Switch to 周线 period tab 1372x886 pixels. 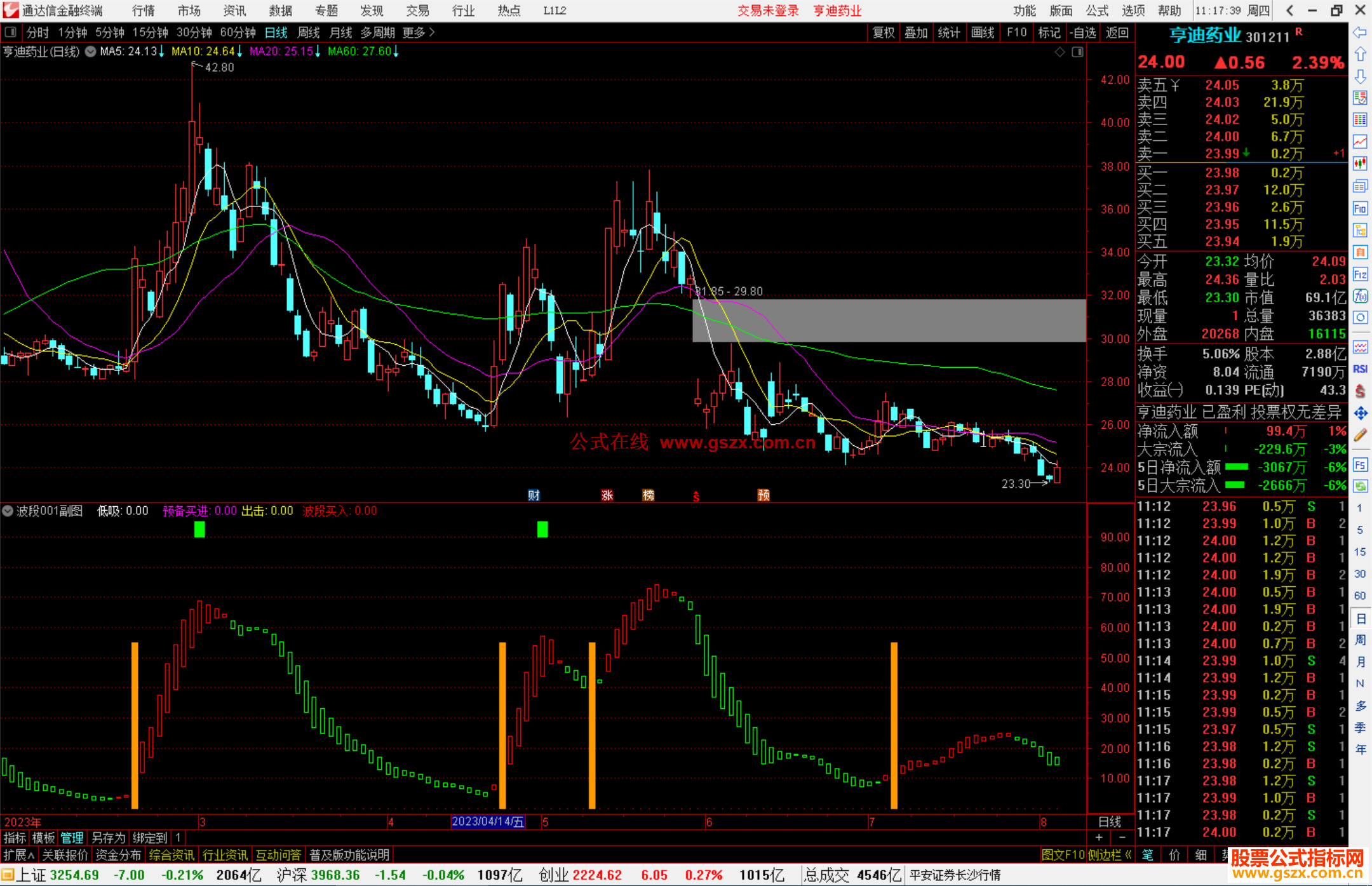pyautogui.click(x=308, y=32)
